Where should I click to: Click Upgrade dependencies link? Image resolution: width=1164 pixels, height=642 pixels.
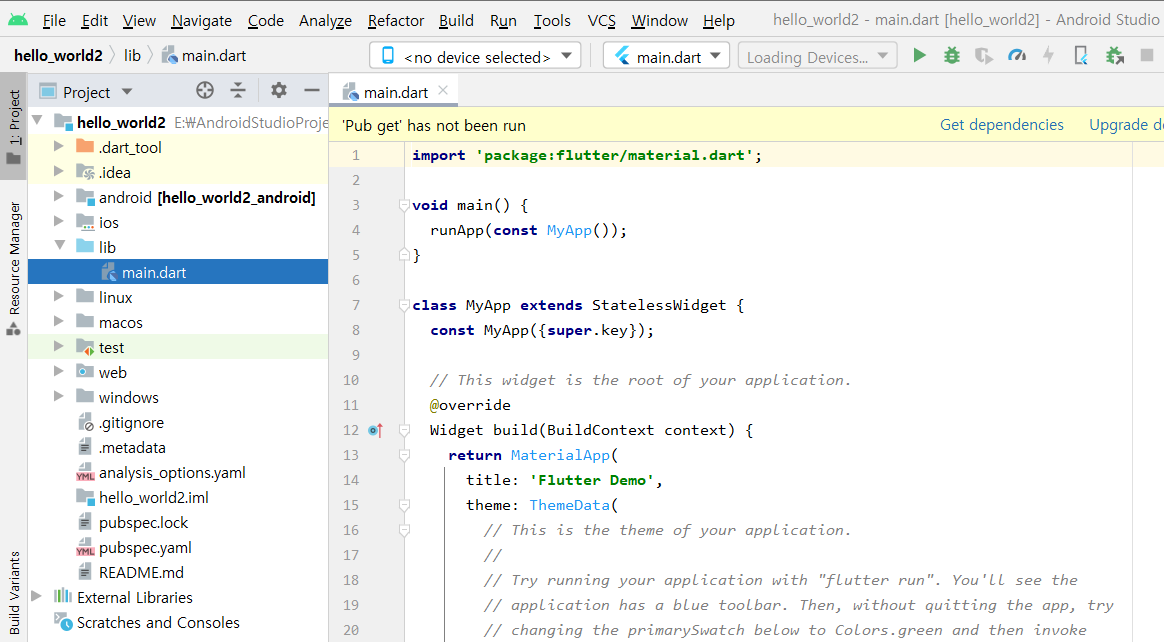coord(1126,125)
